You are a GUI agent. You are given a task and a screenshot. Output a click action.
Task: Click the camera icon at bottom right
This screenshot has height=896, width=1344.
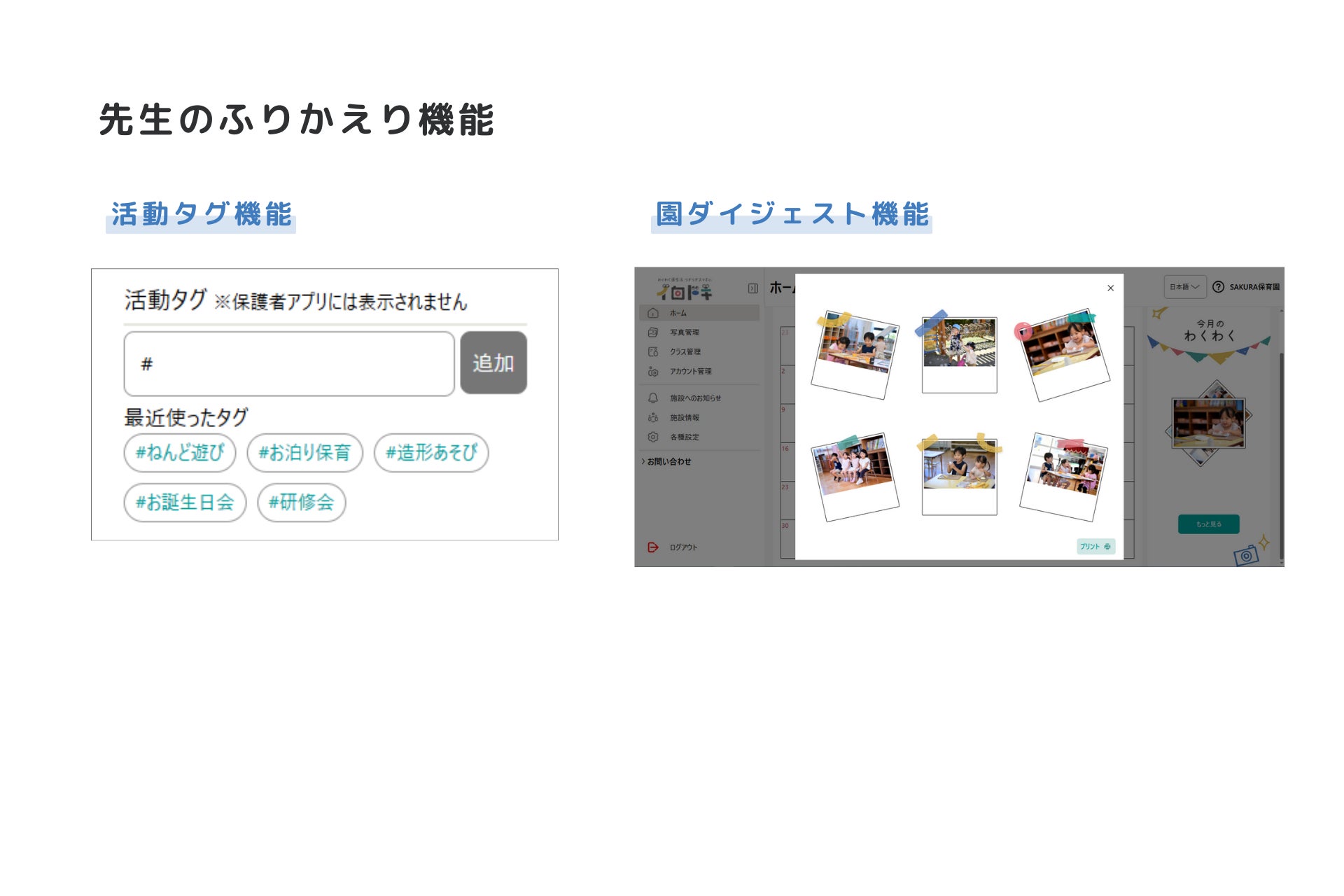[1246, 556]
